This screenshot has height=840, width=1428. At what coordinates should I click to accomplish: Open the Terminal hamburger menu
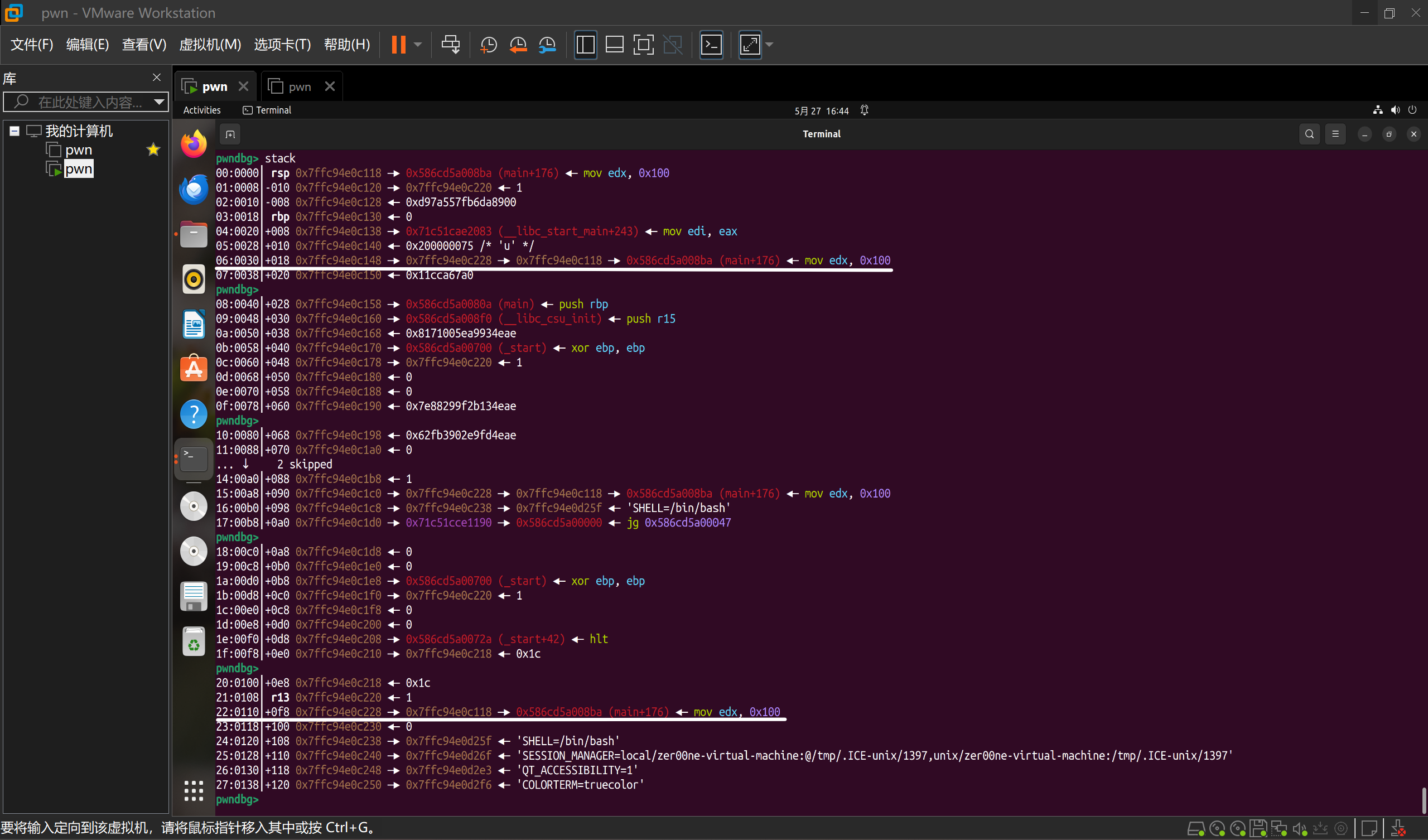tap(1335, 134)
